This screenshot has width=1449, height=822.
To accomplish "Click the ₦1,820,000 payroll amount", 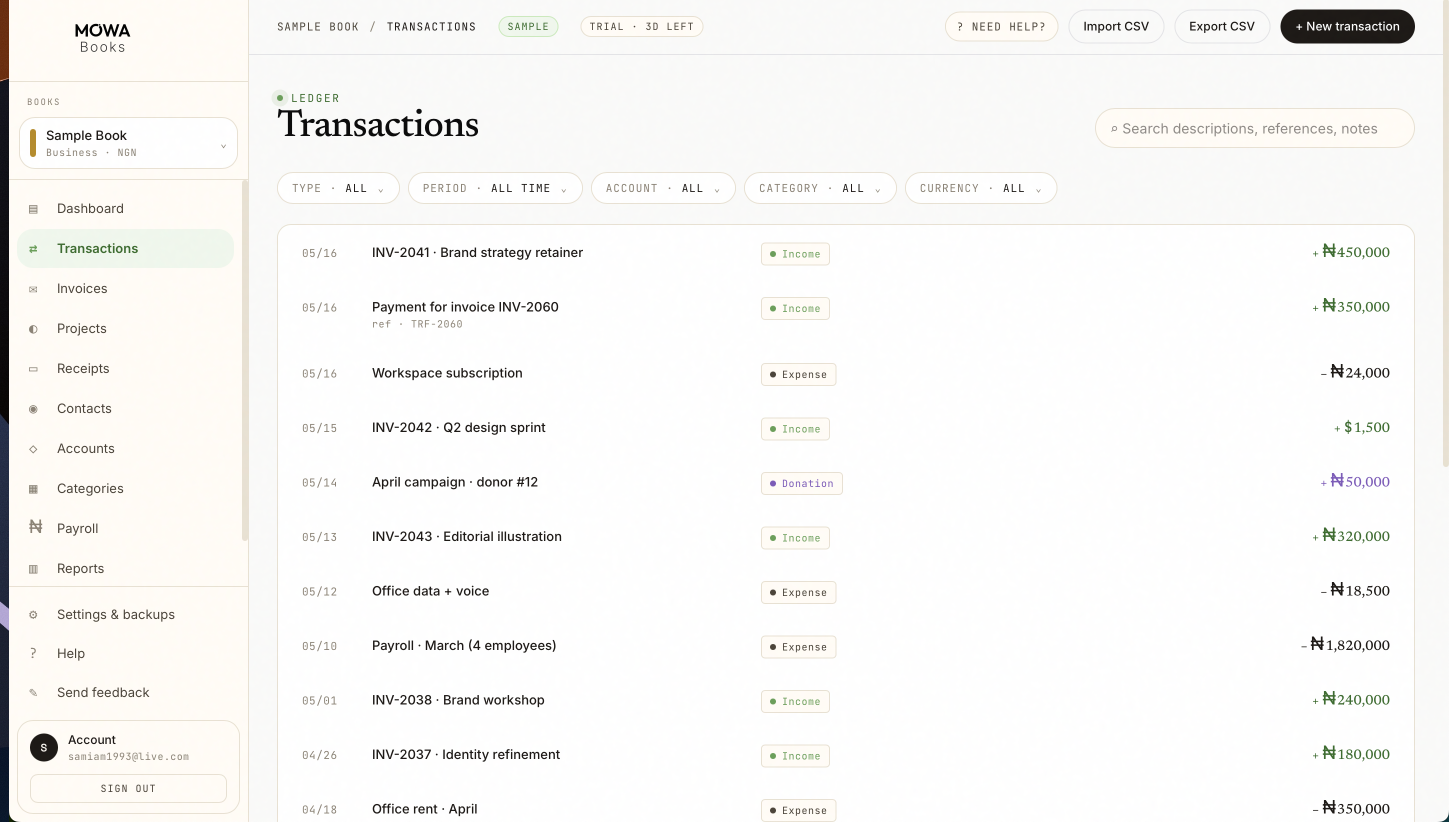I will coord(1346,646).
